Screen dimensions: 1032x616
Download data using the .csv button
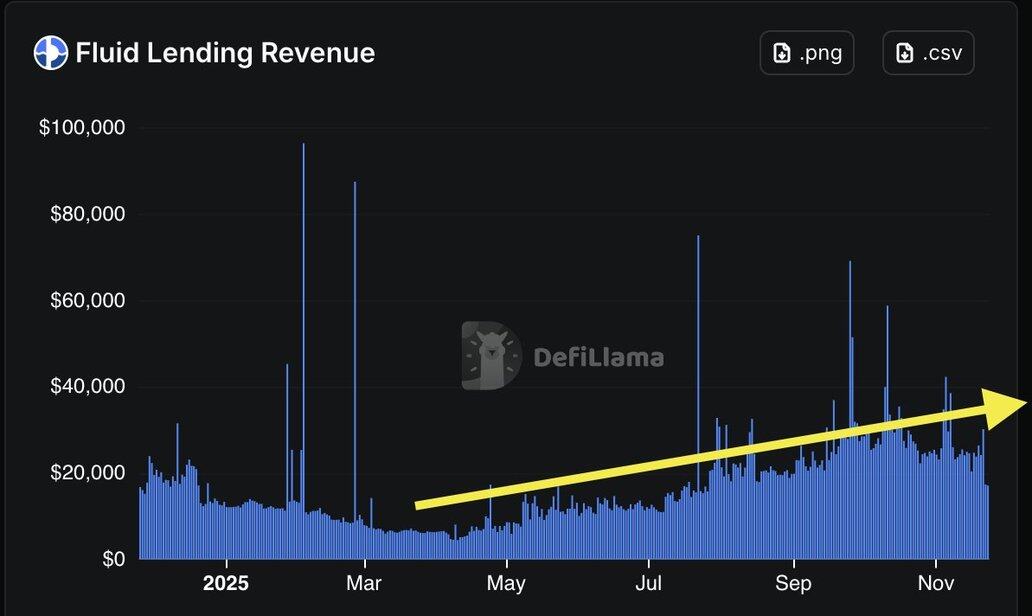[x=928, y=53]
